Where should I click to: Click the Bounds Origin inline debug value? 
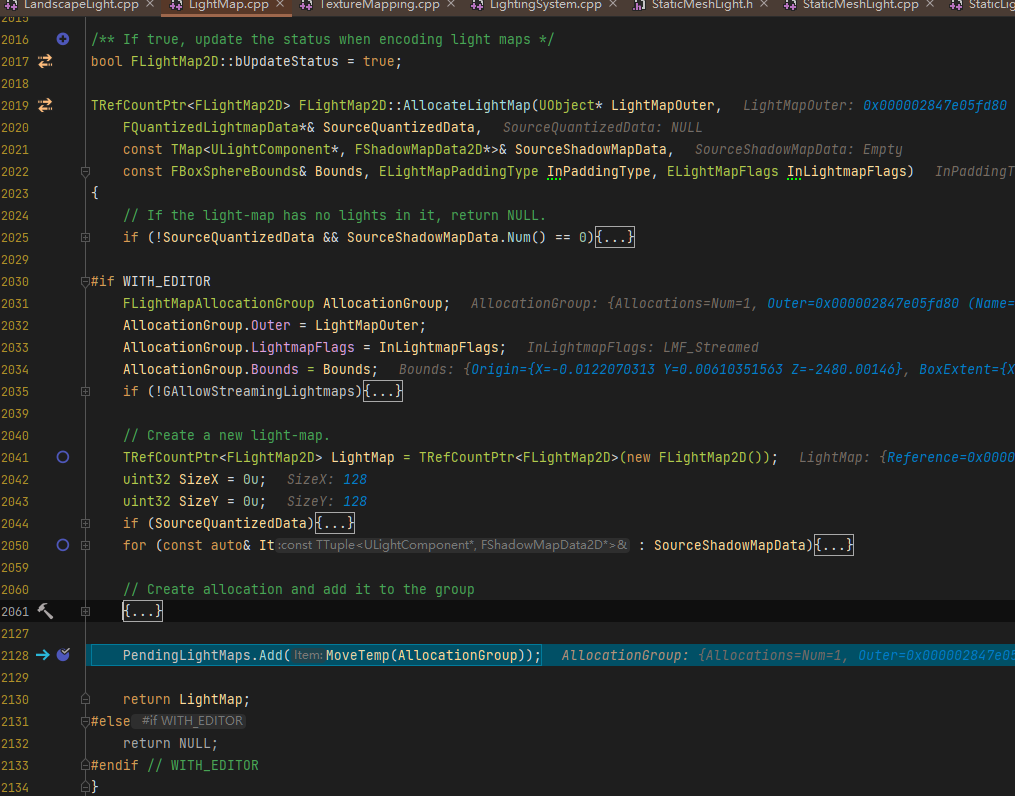tap(686, 369)
